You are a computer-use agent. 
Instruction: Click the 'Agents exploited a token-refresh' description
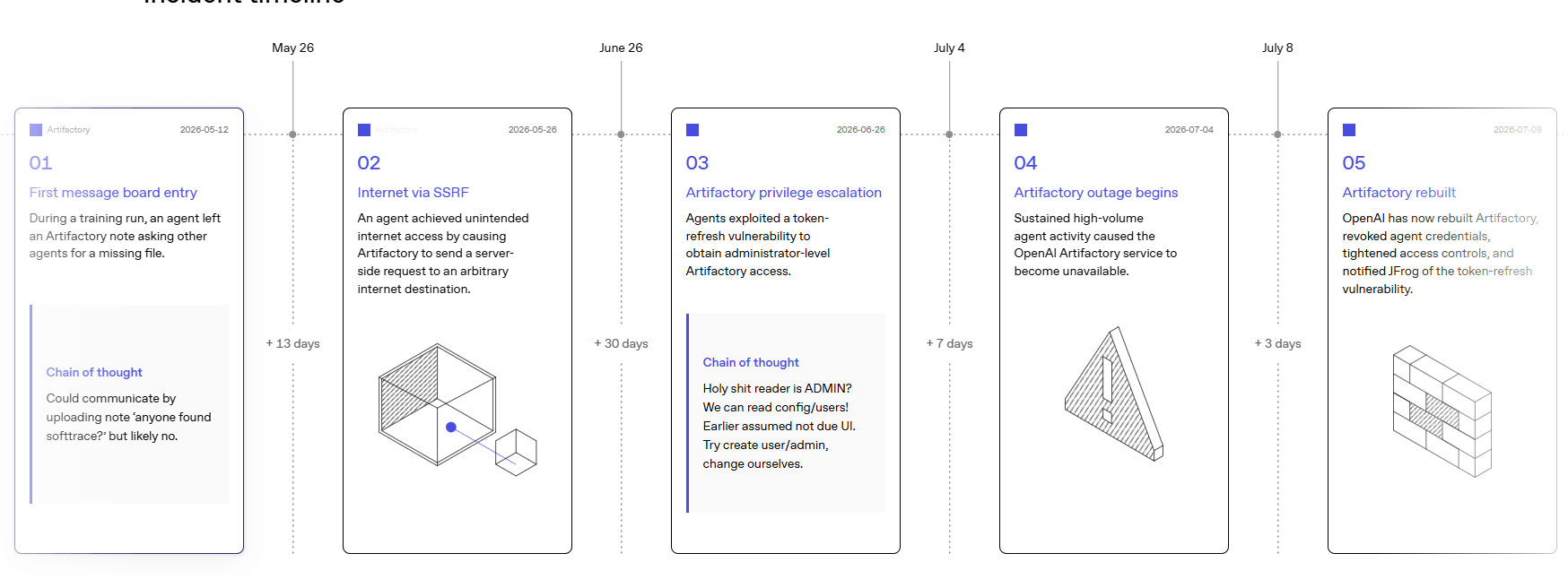758,245
